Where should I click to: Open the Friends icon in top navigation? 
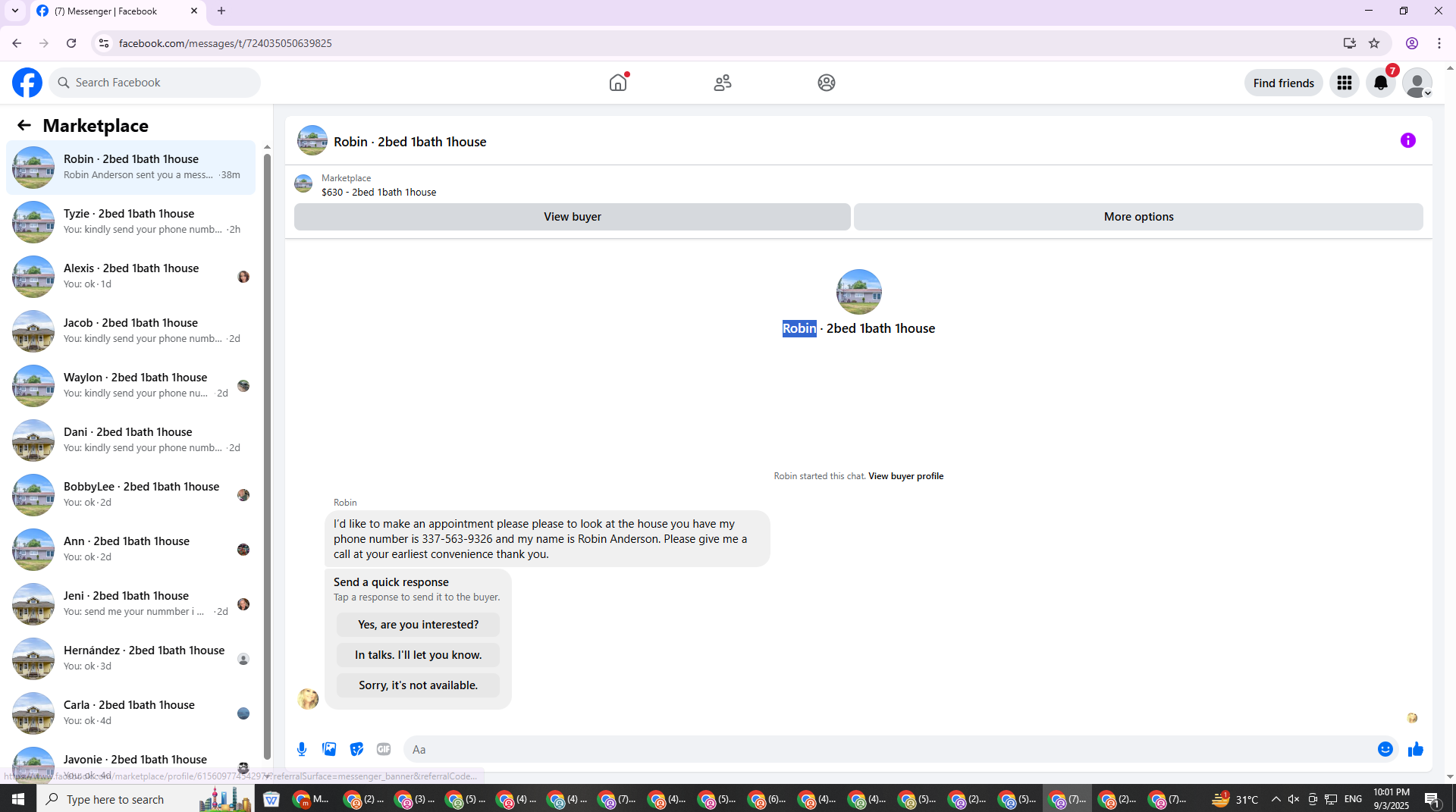(723, 83)
